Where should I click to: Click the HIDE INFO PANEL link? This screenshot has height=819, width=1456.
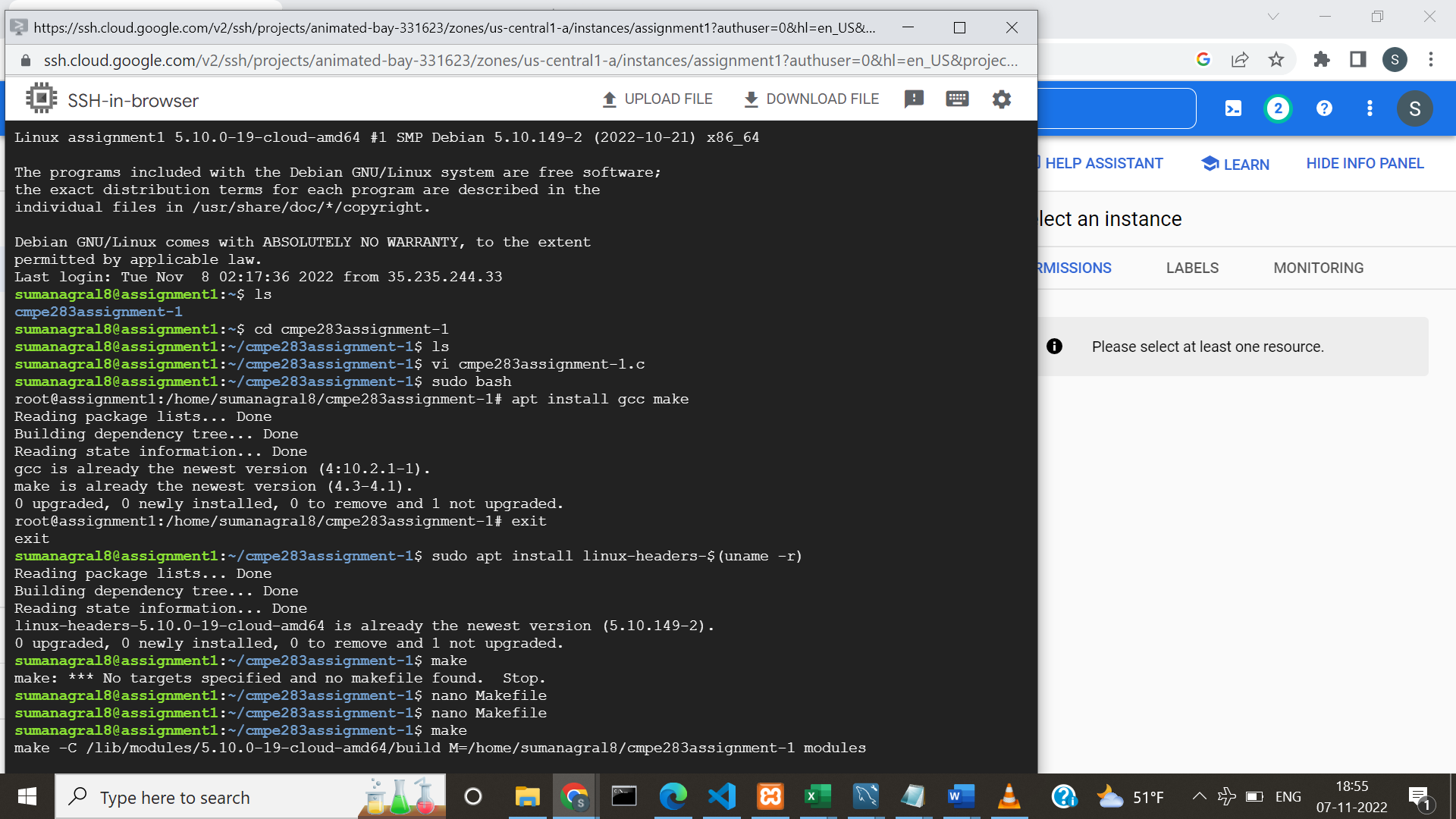[1364, 163]
